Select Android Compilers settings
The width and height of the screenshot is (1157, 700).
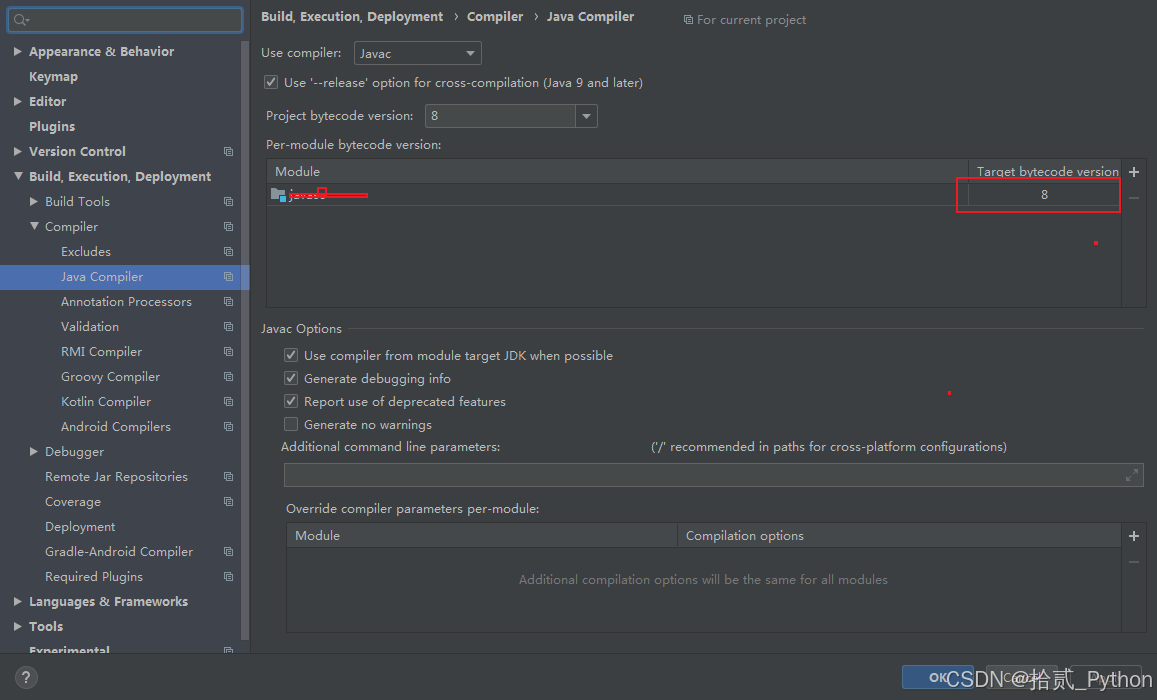click(x=115, y=426)
